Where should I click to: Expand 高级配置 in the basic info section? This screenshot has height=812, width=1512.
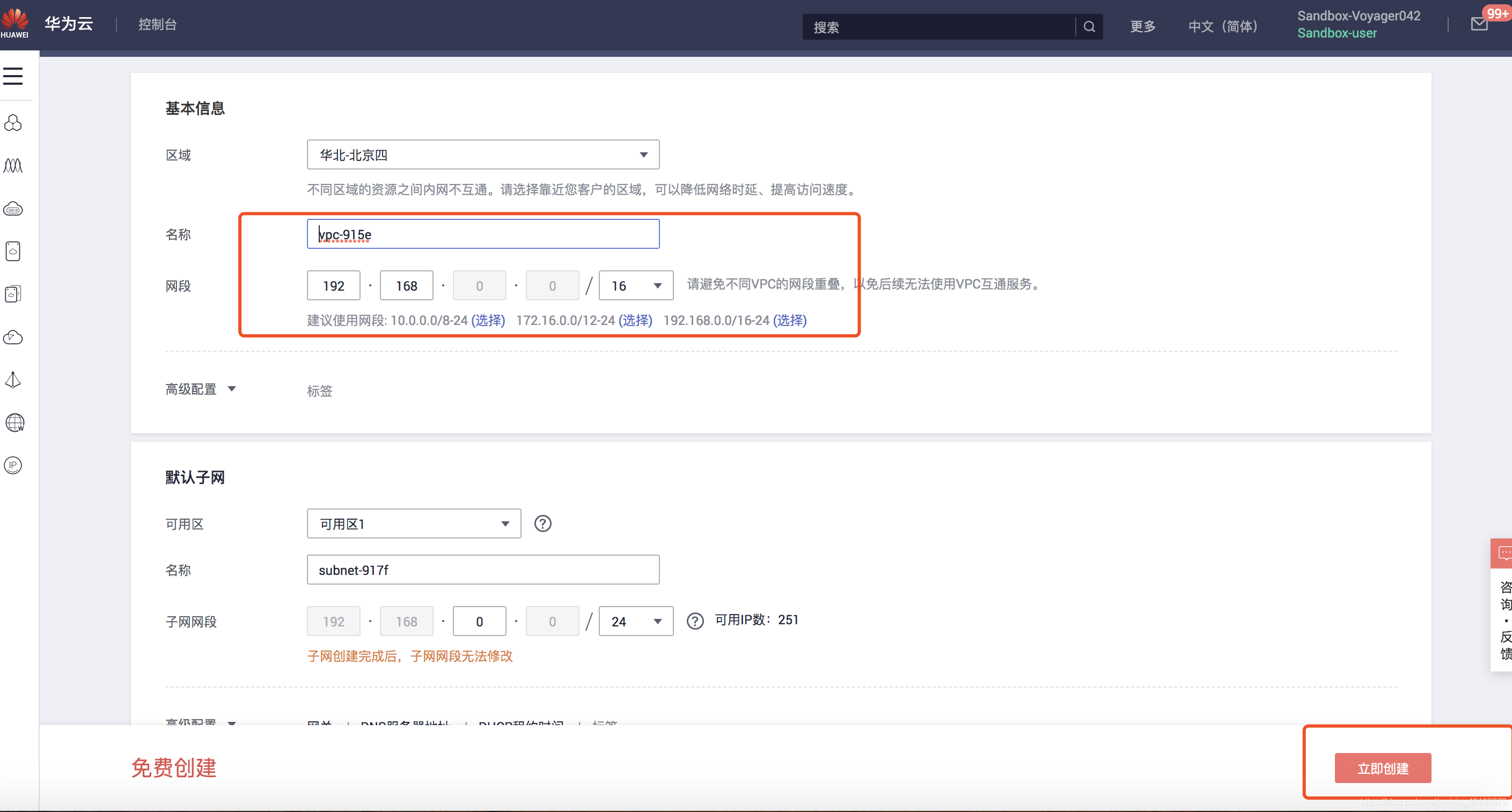coord(201,389)
